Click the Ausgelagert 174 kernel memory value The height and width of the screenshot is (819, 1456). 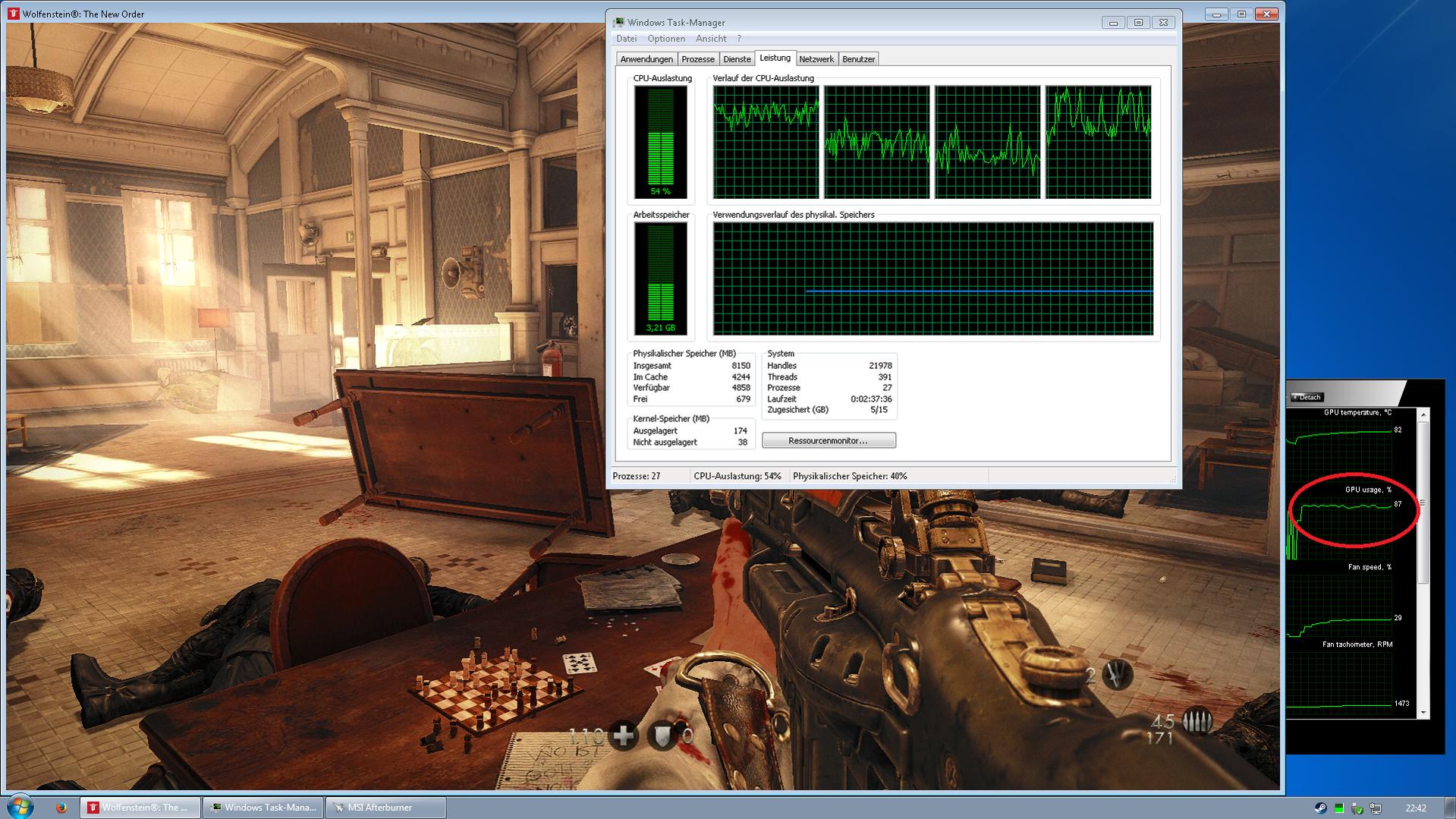(x=741, y=431)
